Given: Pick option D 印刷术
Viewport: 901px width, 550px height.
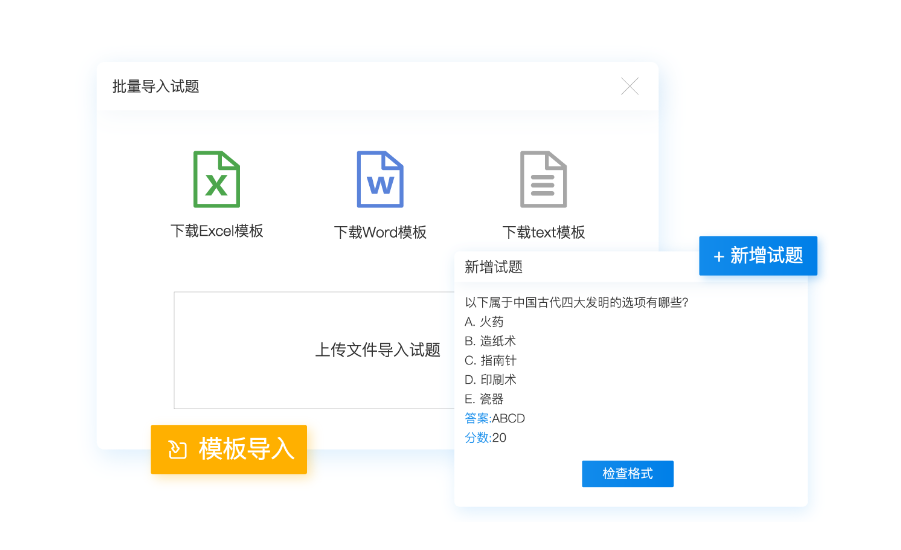Looking at the screenshot, I should pyautogui.click(x=490, y=380).
